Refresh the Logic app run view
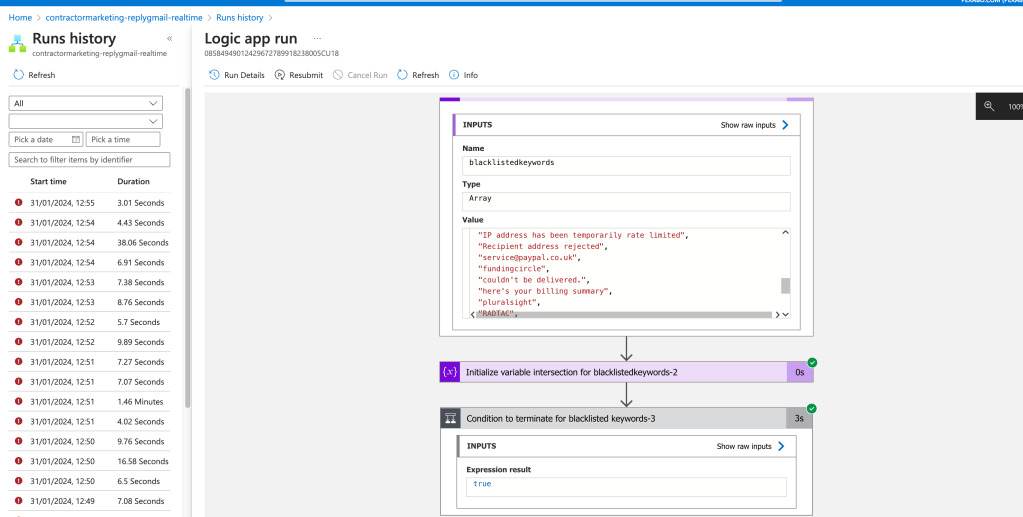 coord(418,75)
